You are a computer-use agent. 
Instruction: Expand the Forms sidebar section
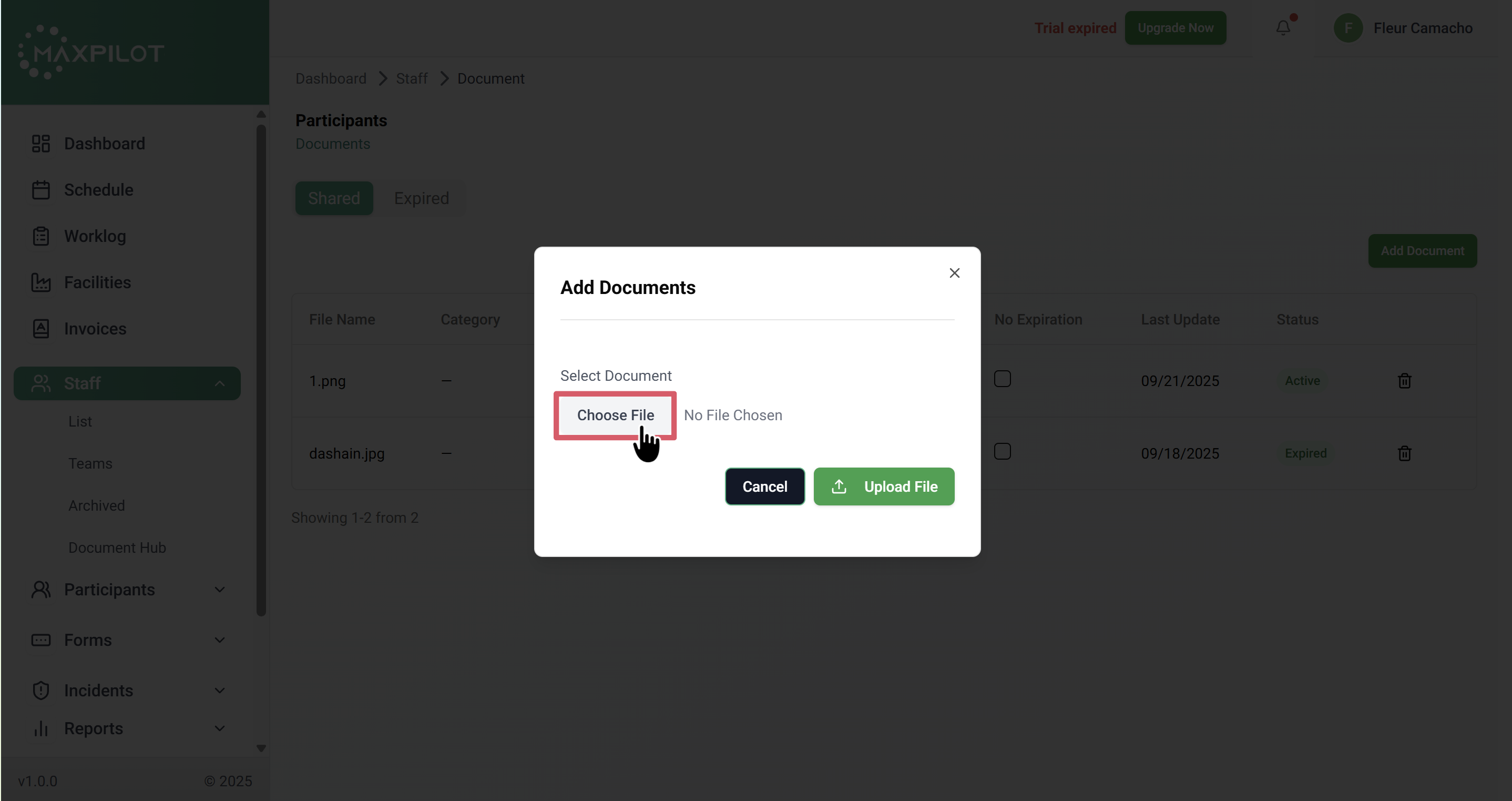pyautogui.click(x=220, y=640)
